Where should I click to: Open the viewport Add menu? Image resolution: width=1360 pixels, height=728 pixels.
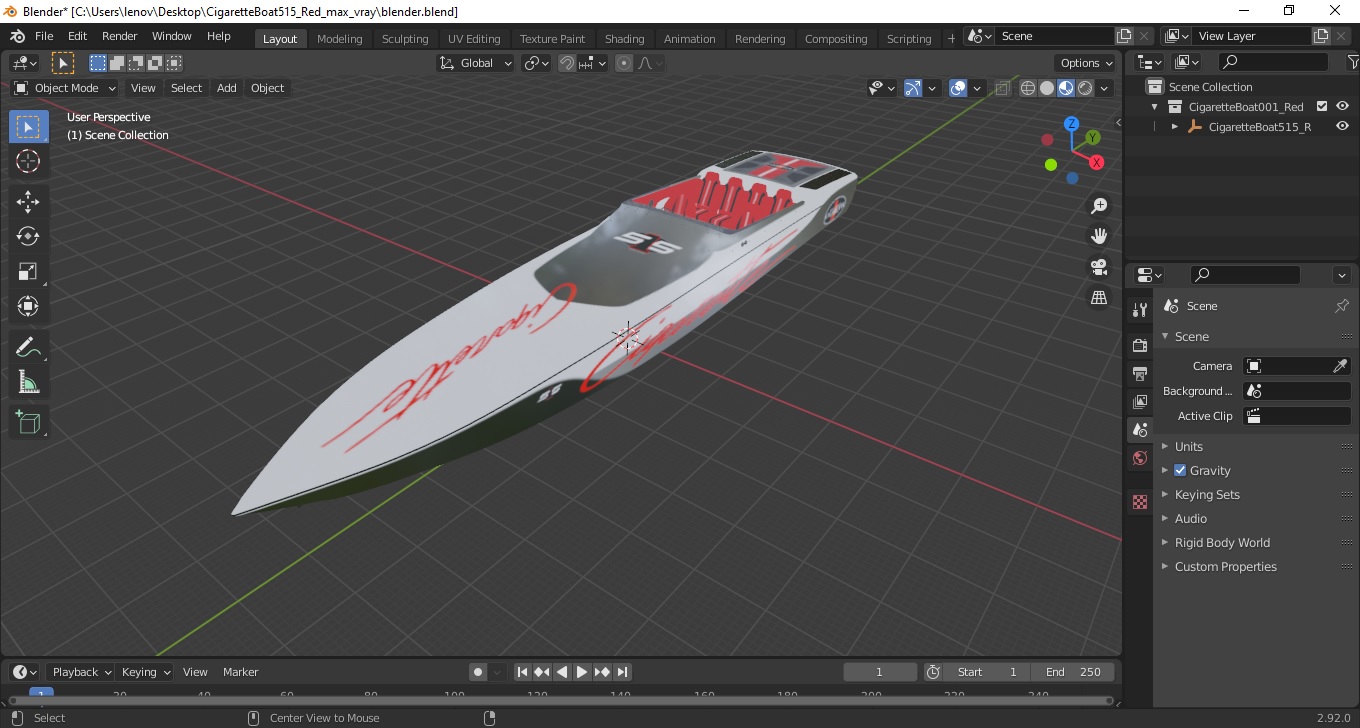pyautogui.click(x=227, y=88)
